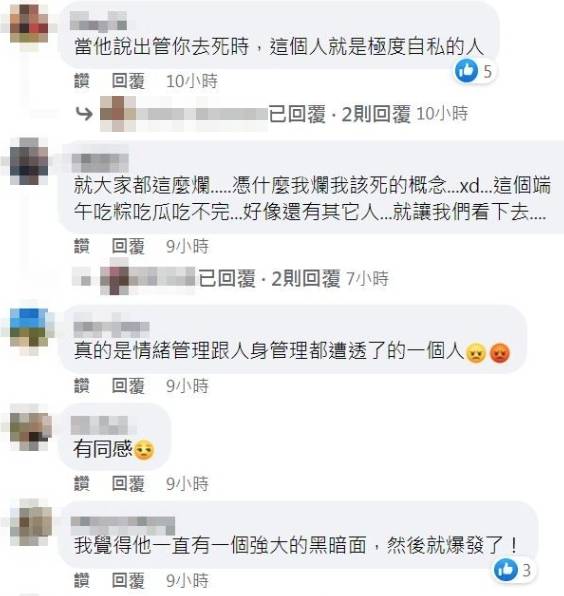564x596 pixels.
Task: Expand the 2則回覆 thread posted 7小時 ago
Action: pos(306,279)
